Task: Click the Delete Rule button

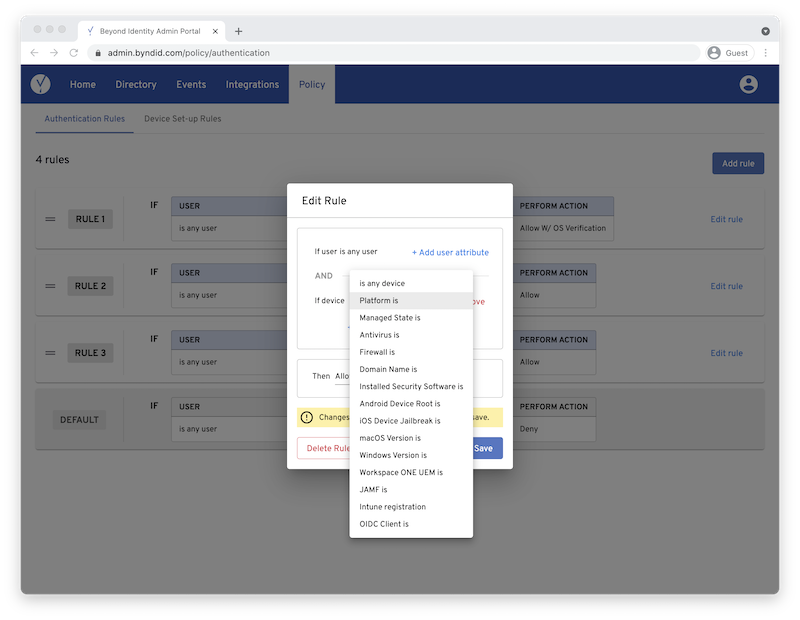Action: (x=323, y=448)
